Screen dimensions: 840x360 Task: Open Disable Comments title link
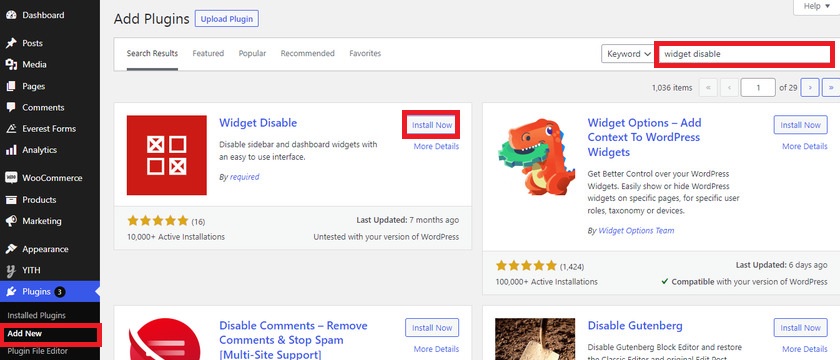click(x=294, y=340)
